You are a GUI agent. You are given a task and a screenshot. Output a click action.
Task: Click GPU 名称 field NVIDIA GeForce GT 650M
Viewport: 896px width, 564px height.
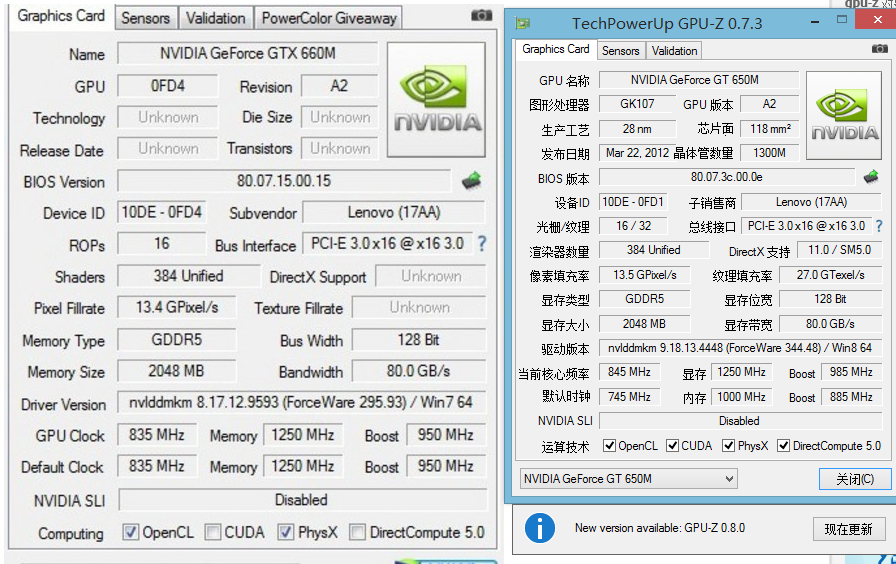click(698, 80)
